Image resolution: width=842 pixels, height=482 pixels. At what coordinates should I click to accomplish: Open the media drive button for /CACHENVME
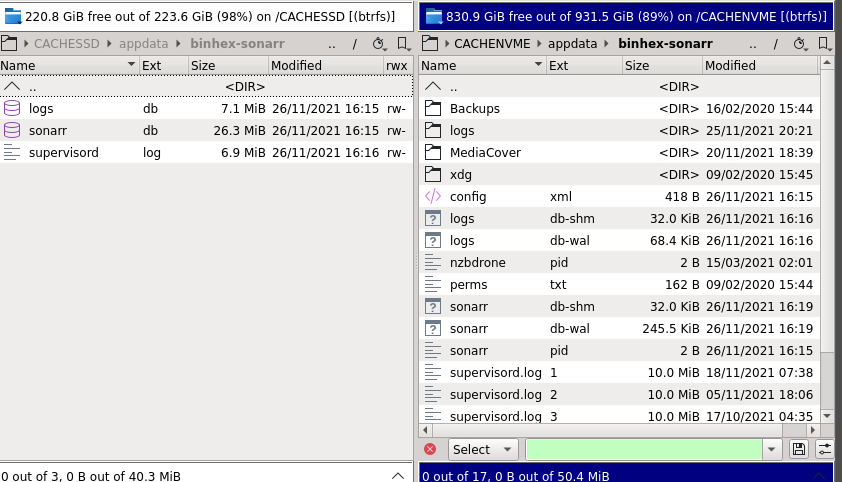coord(433,16)
